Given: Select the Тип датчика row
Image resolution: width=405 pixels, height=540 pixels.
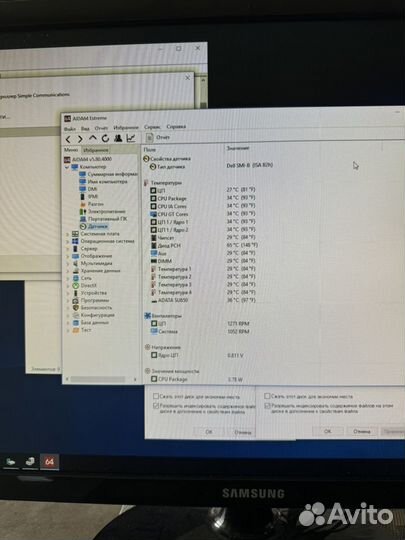Looking at the screenshot, I should [x=212, y=166].
